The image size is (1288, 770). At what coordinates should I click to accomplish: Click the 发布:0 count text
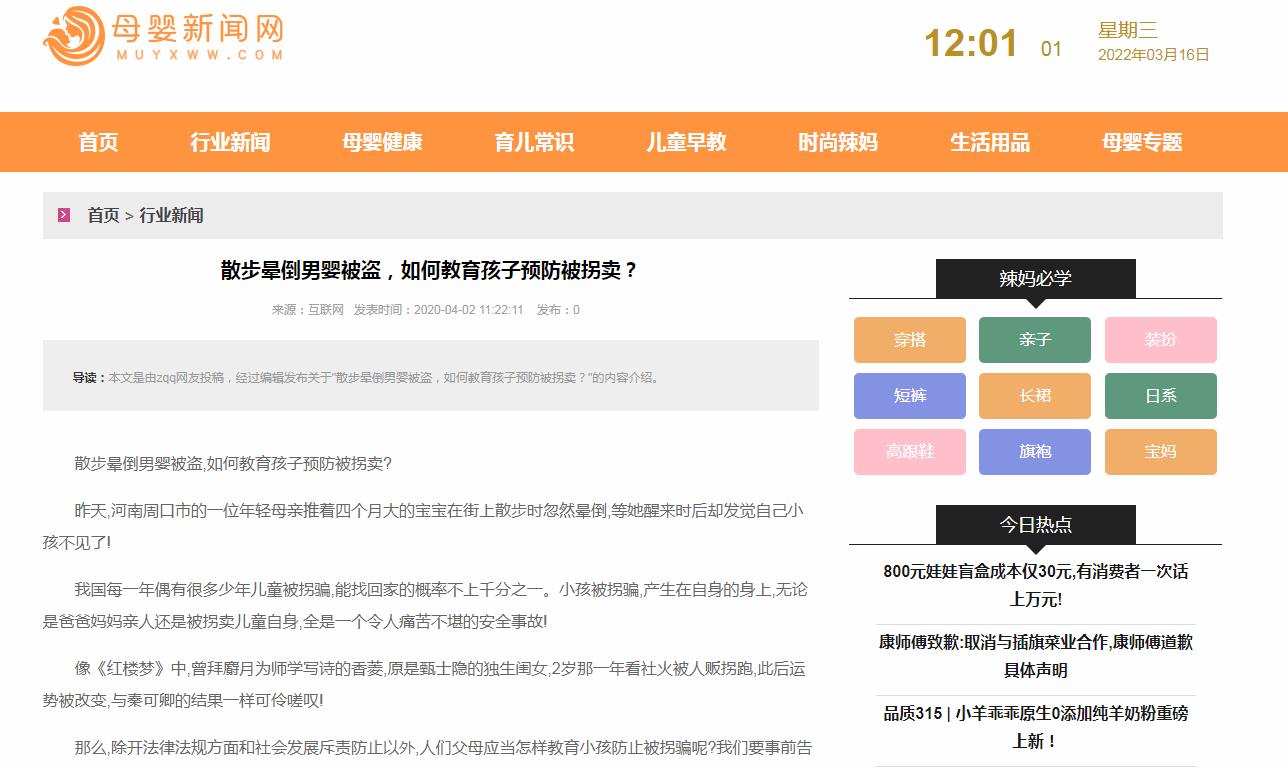[558, 310]
